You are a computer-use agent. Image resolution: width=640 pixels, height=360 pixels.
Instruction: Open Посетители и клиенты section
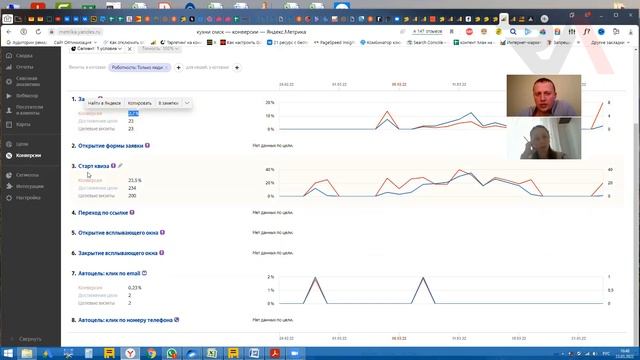(x=29, y=110)
